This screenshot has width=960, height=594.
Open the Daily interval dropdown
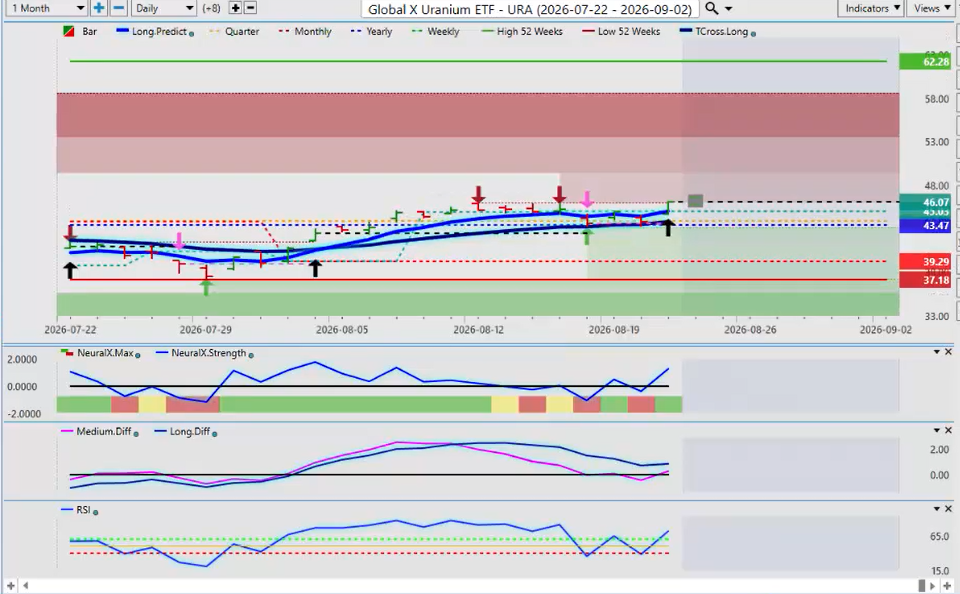pos(163,8)
